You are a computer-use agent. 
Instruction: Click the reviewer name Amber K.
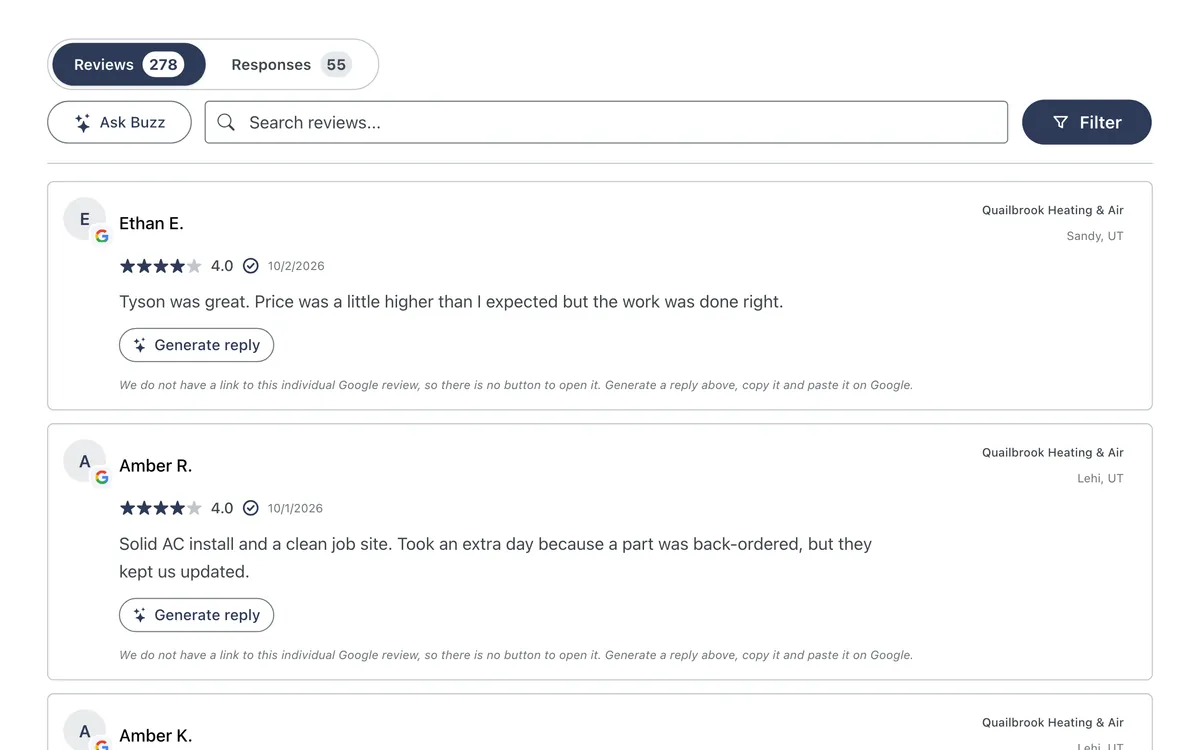(x=155, y=735)
